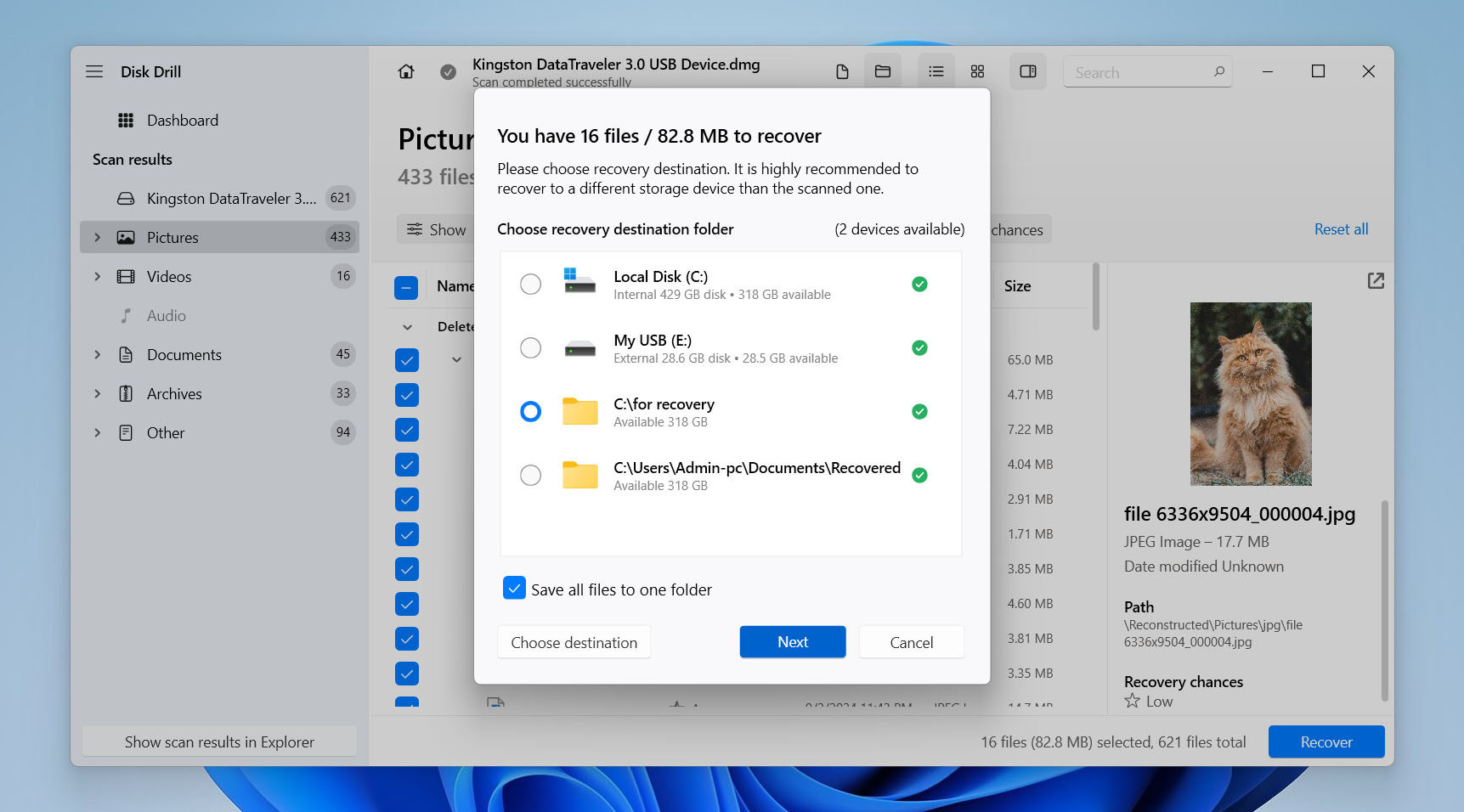Click the Search input field
Image resolution: width=1464 pixels, height=812 pixels.
tap(1147, 72)
